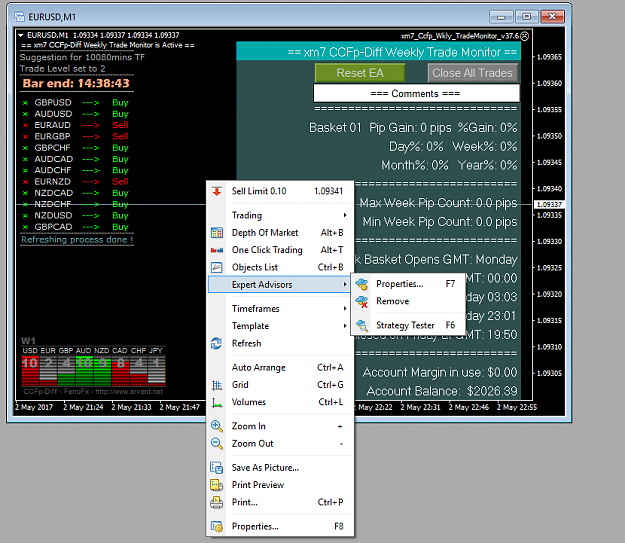Choose Sell Limit 0.10 at 1.09341
The height and width of the screenshot is (543, 625).
(x=280, y=191)
